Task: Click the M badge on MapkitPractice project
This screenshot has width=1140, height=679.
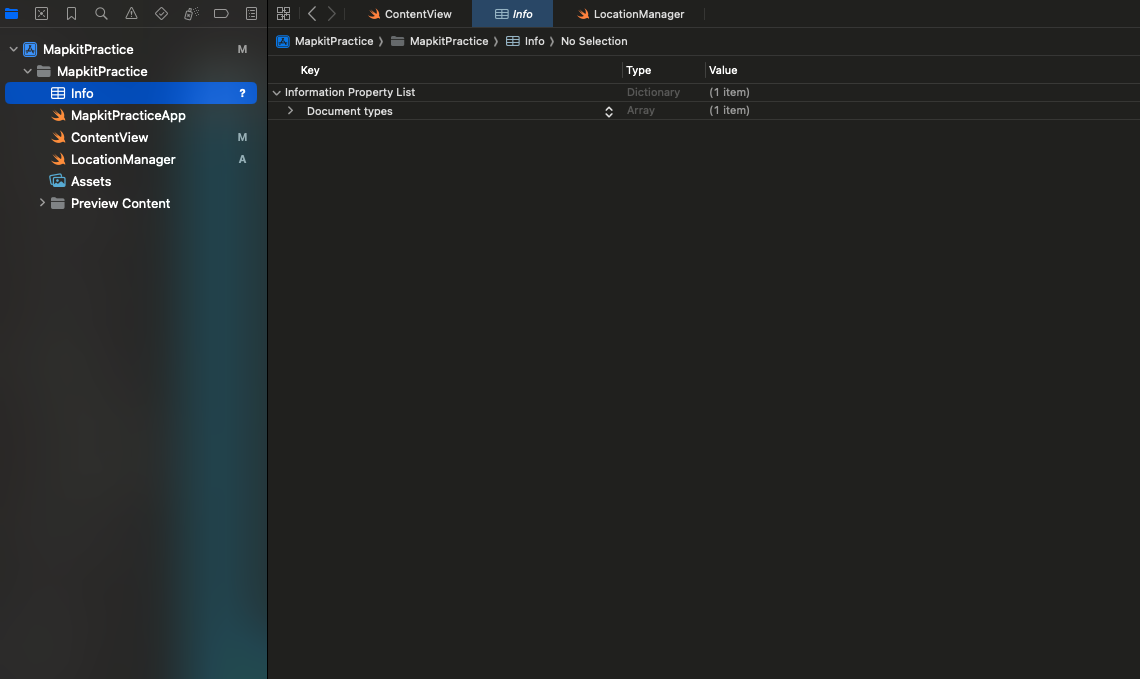Action: [242, 49]
